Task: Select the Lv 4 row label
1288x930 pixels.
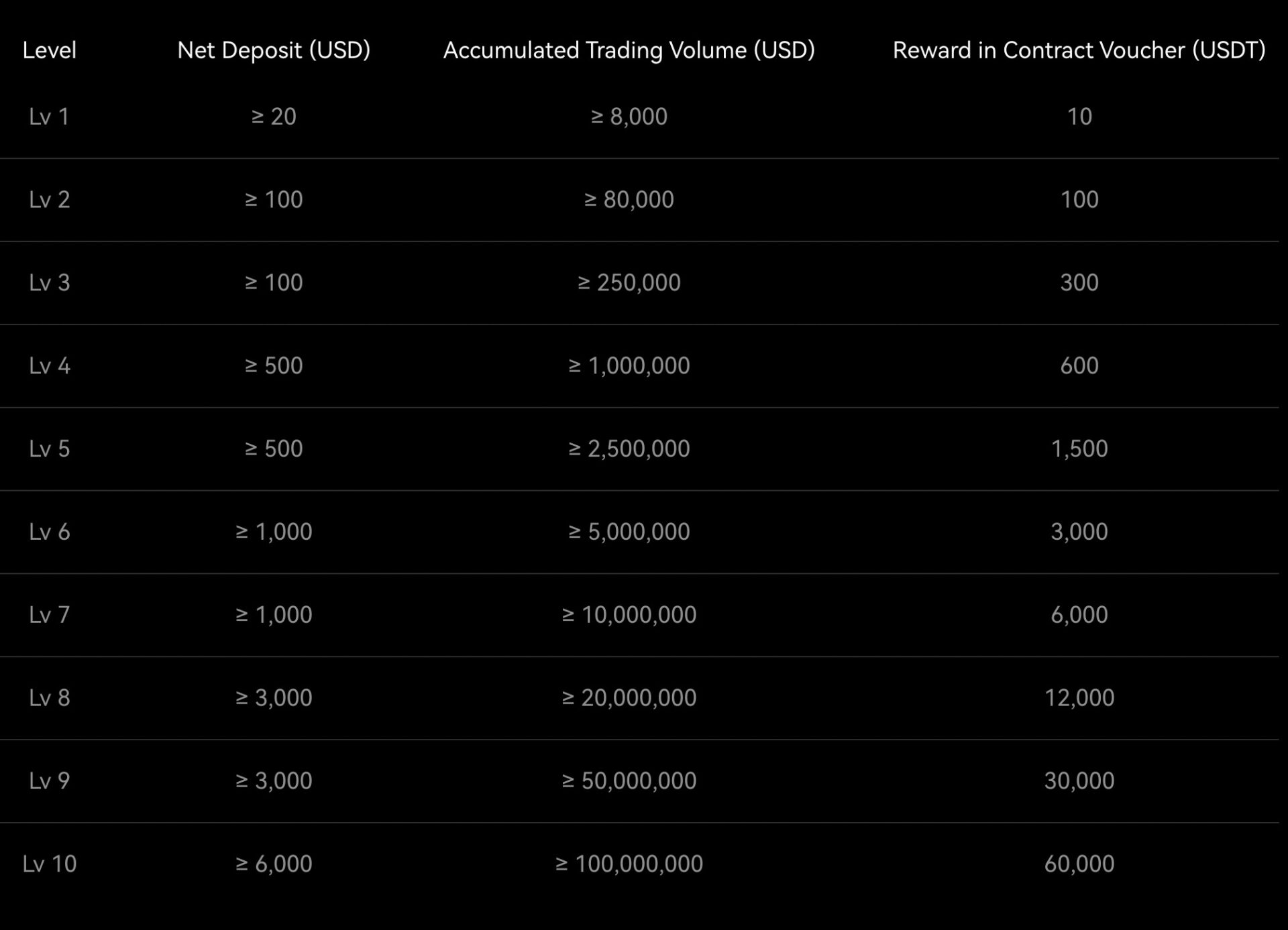Action: pyautogui.click(x=49, y=366)
